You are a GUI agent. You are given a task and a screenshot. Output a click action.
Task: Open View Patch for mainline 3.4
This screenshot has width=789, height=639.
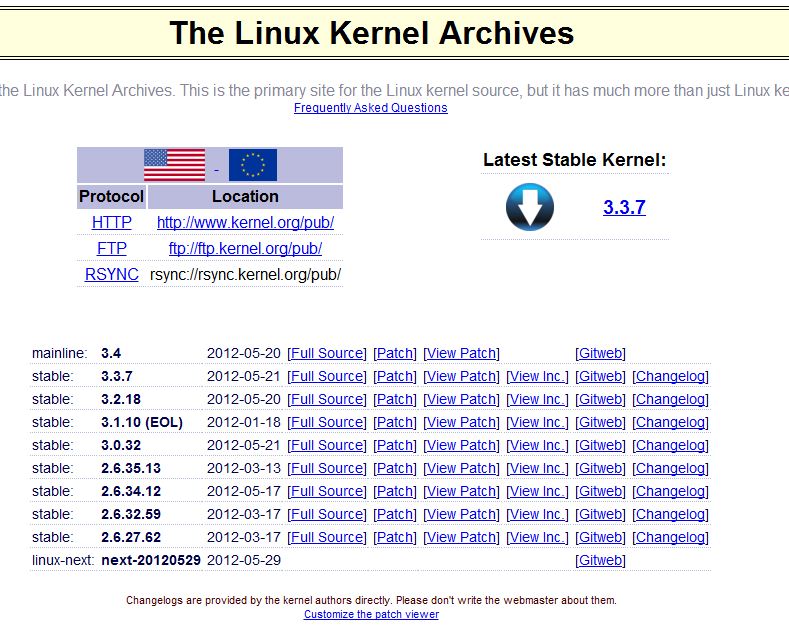(x=461, y=353)
